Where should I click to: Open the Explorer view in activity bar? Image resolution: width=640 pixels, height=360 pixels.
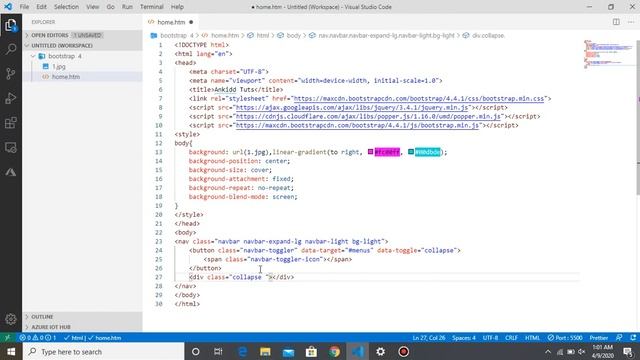pos(11,25)
